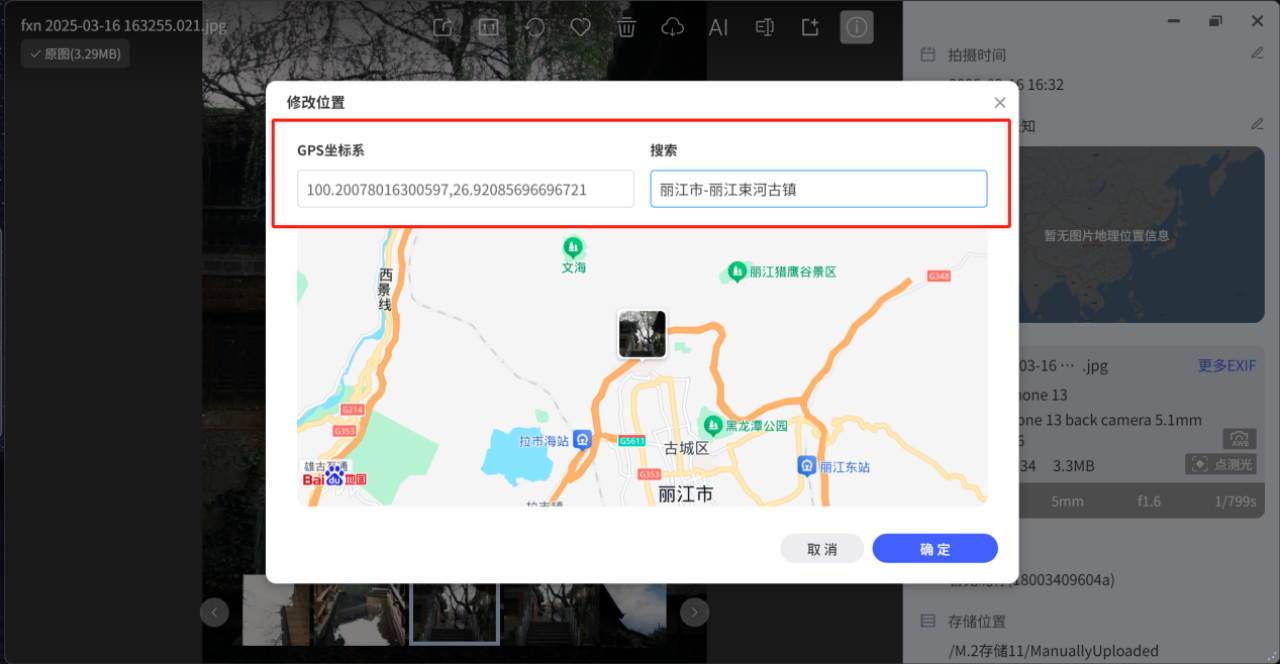Confirm the location with 确定
Image resolution: width=1280 pixels, height=664 pixels.
[x=935, y=548]
